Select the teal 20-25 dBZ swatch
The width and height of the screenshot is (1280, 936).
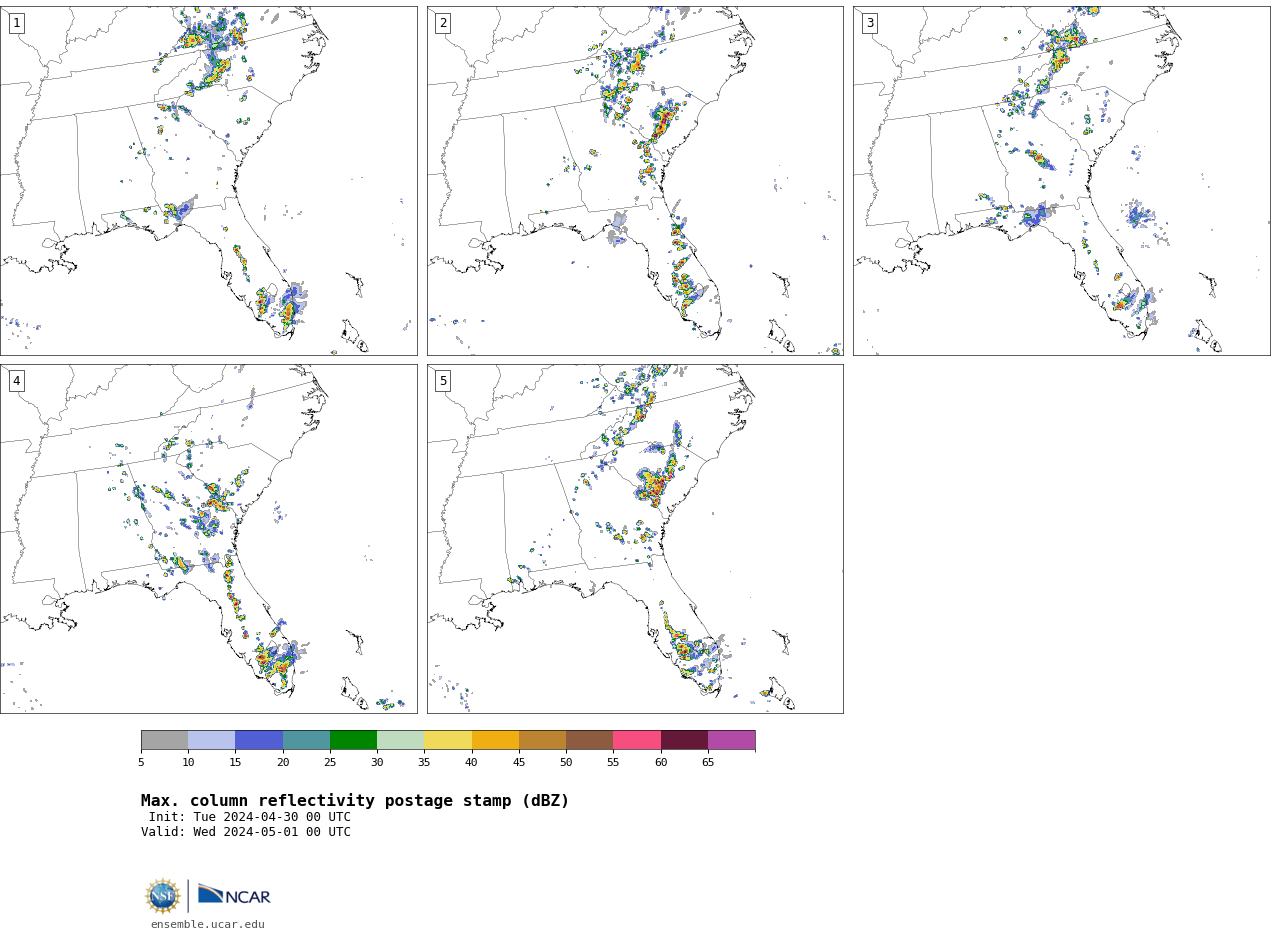(x=306, y=740)
